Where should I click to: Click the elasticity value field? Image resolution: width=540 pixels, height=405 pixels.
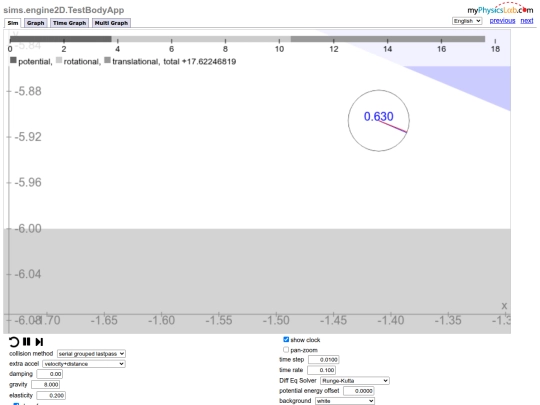pyautogui.click(x=51, y=395)
